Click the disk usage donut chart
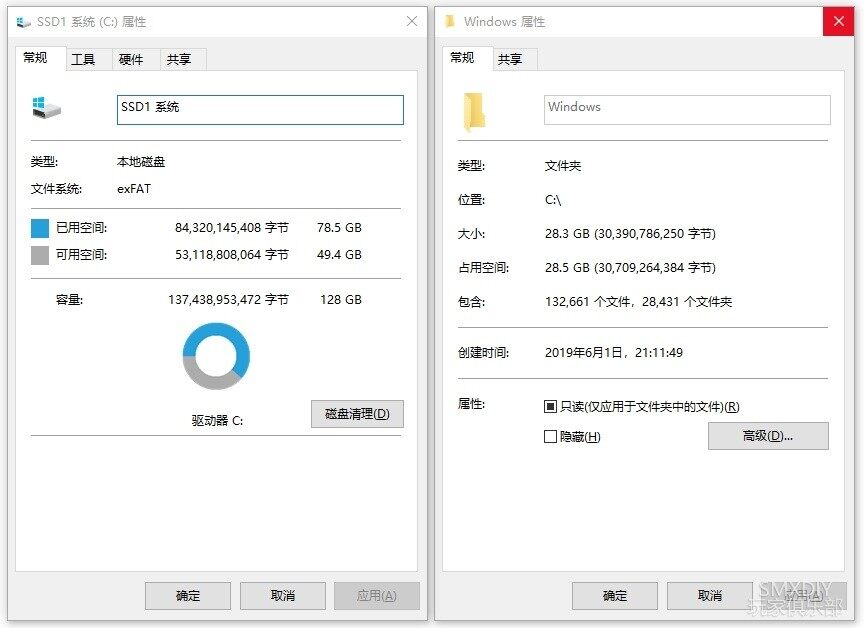 (x=216, y=356)
